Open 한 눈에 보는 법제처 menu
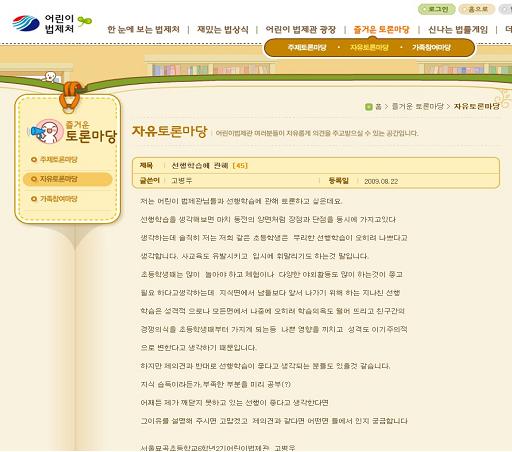Screen dimensions: 512x452 click(144, 30)
